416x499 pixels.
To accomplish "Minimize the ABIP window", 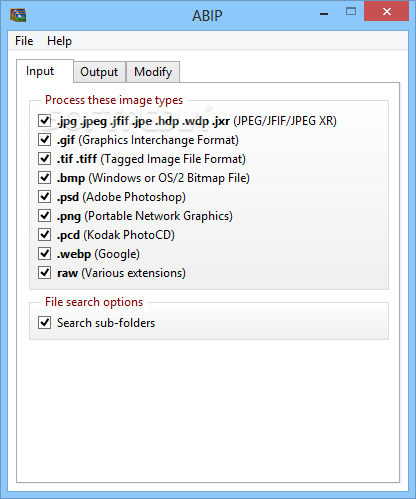I will (x=324, y=13).
